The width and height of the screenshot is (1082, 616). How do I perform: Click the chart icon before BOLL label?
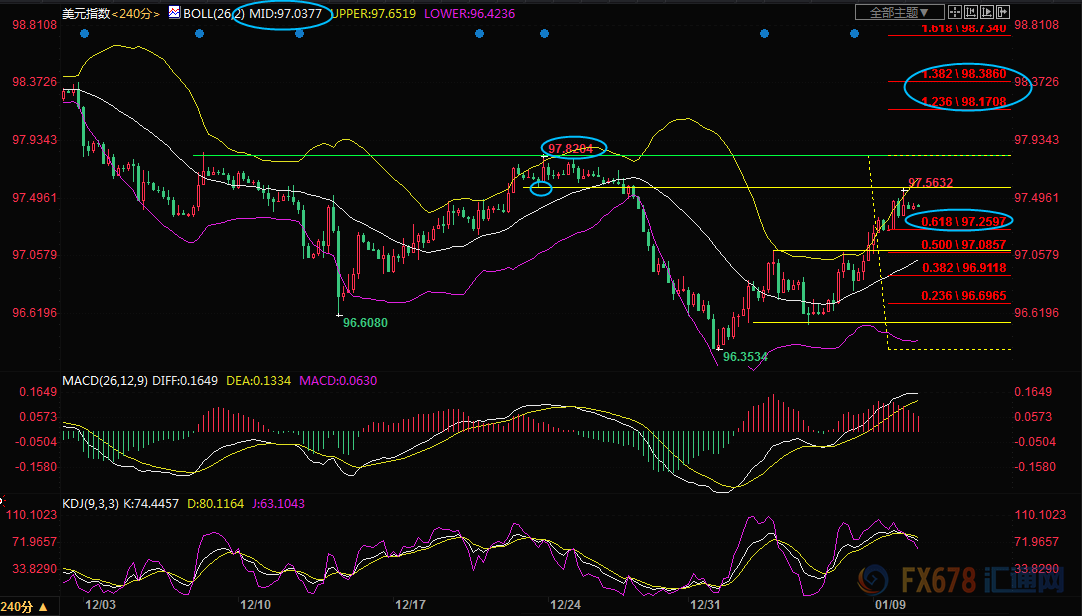(173, 13)
